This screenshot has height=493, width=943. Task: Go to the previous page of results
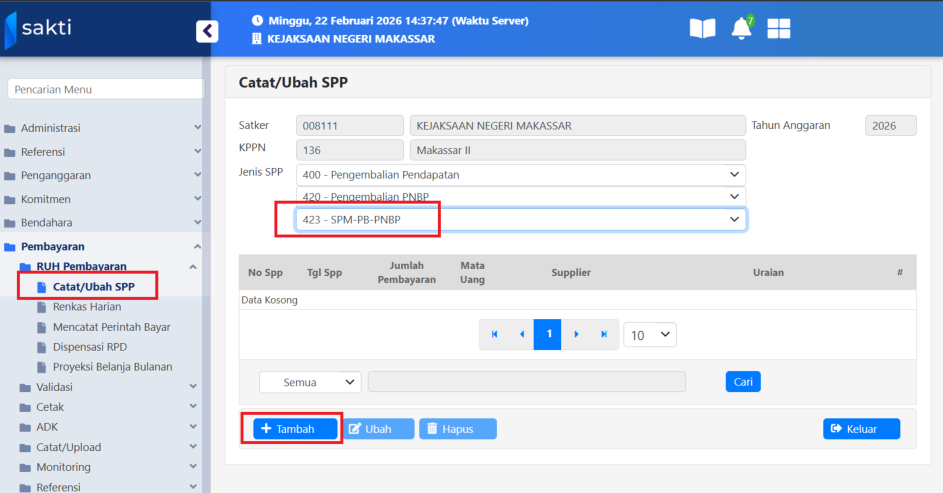point(521,334)
